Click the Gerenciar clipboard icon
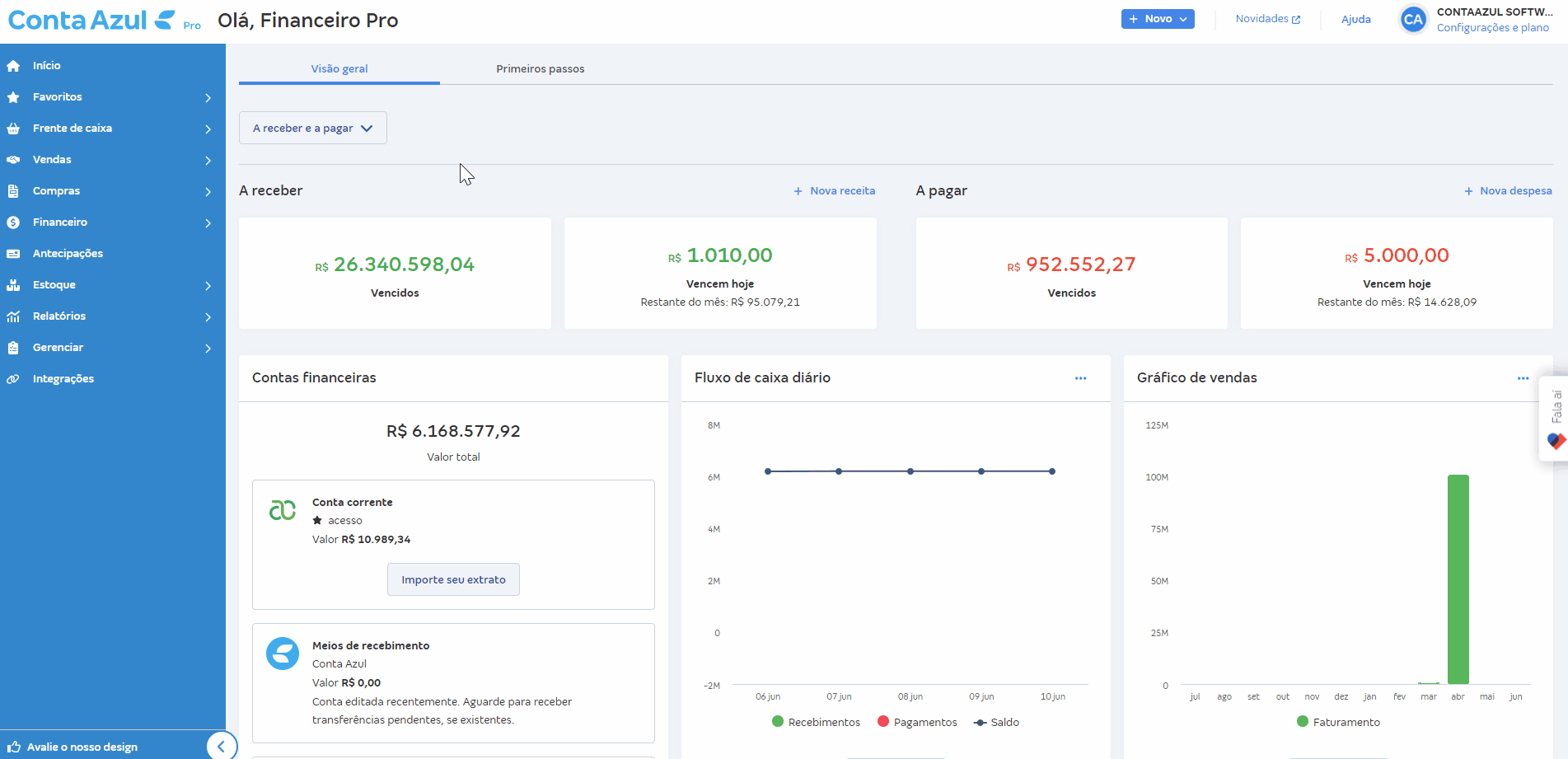Image resolution: width=1568 pixels, height=759 pixels. click(13, 348)
